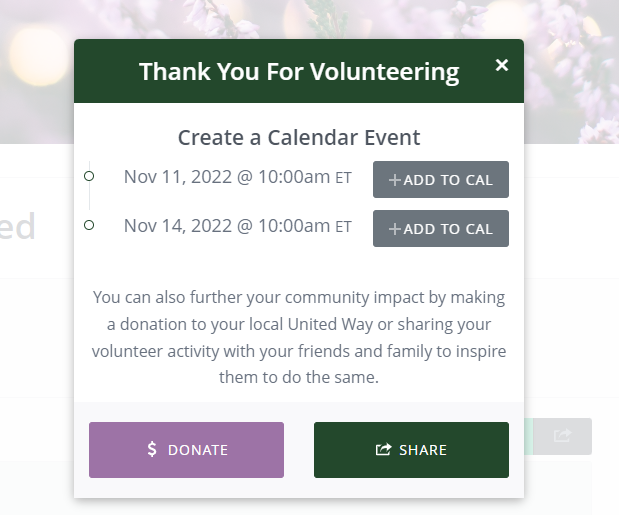
Task: Click the Thank You For Volunteering title
Action: tap(299, 72)
